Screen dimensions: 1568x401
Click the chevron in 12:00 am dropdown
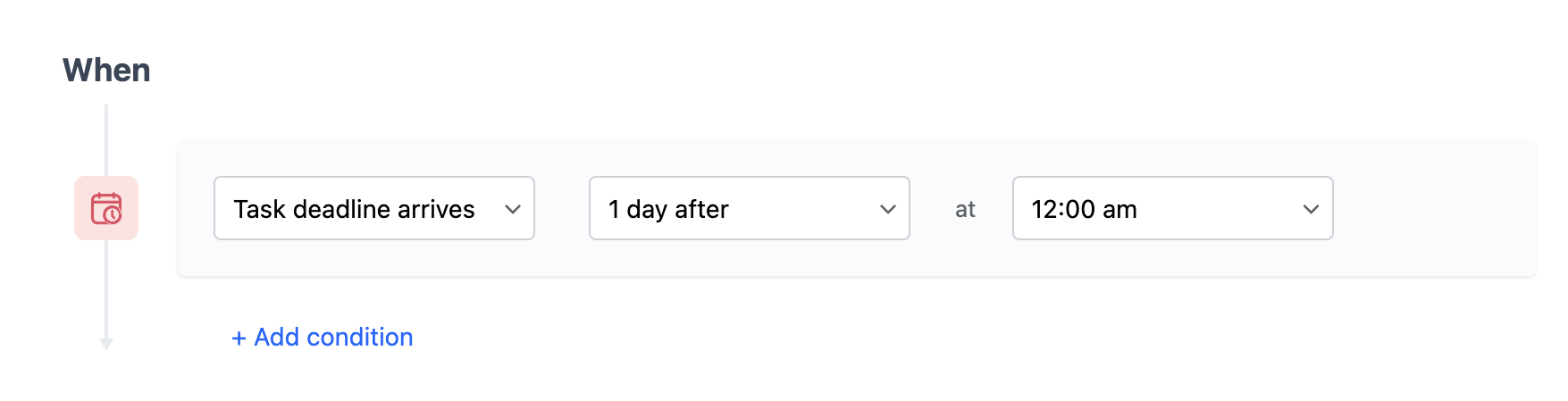1312,209
